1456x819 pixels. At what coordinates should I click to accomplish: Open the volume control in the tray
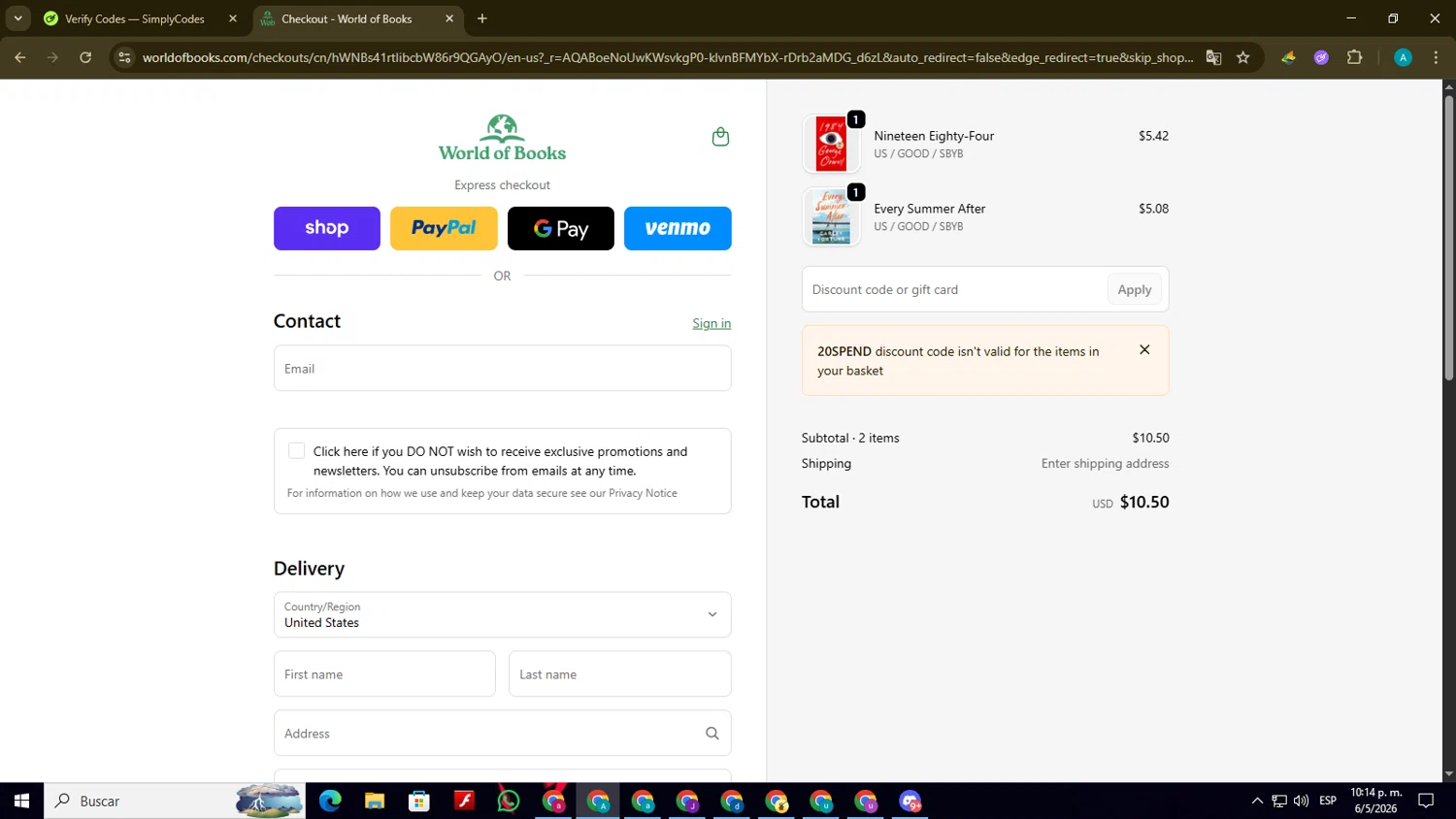click(x=1301, y=801)
